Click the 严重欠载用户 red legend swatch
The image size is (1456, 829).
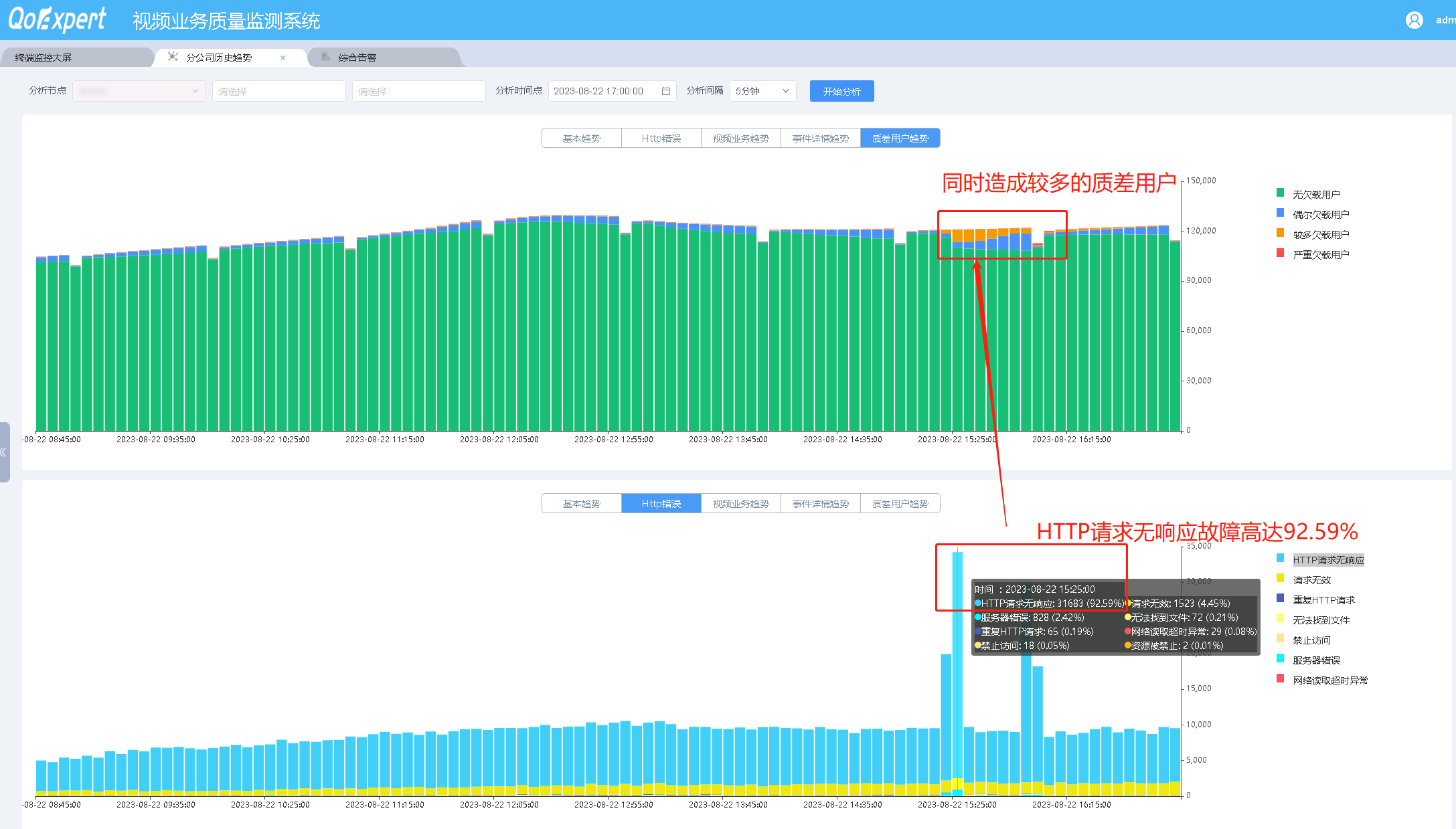1280,254
